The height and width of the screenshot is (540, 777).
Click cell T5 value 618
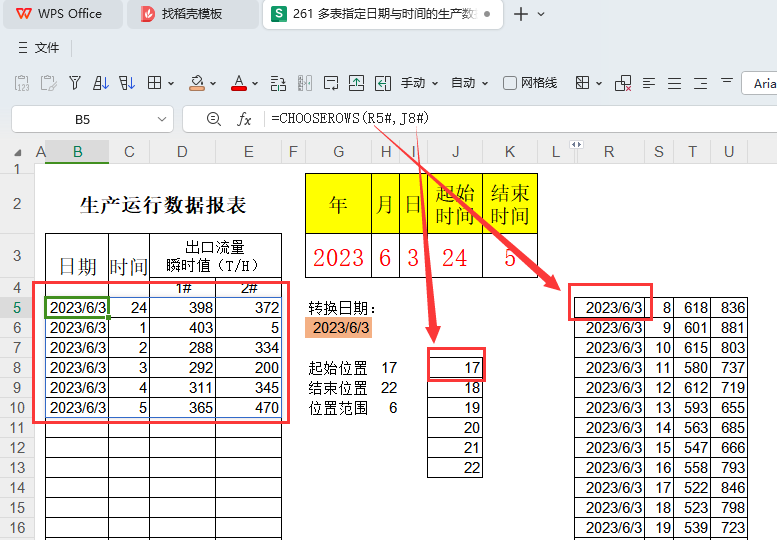[x=692, y=308]
